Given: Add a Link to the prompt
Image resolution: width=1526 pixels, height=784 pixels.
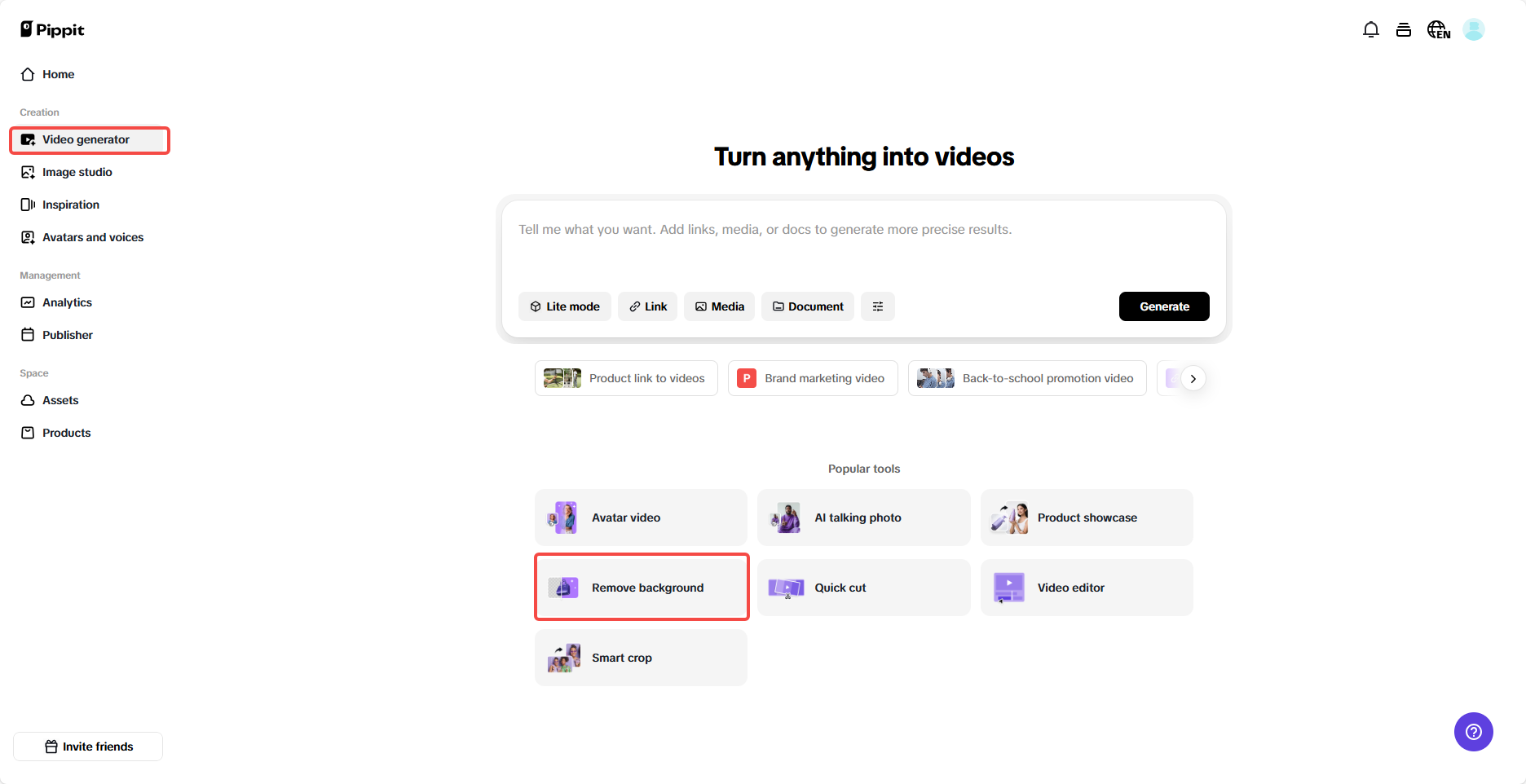Looking at the screenshot, I should click(x=648, y=306).
